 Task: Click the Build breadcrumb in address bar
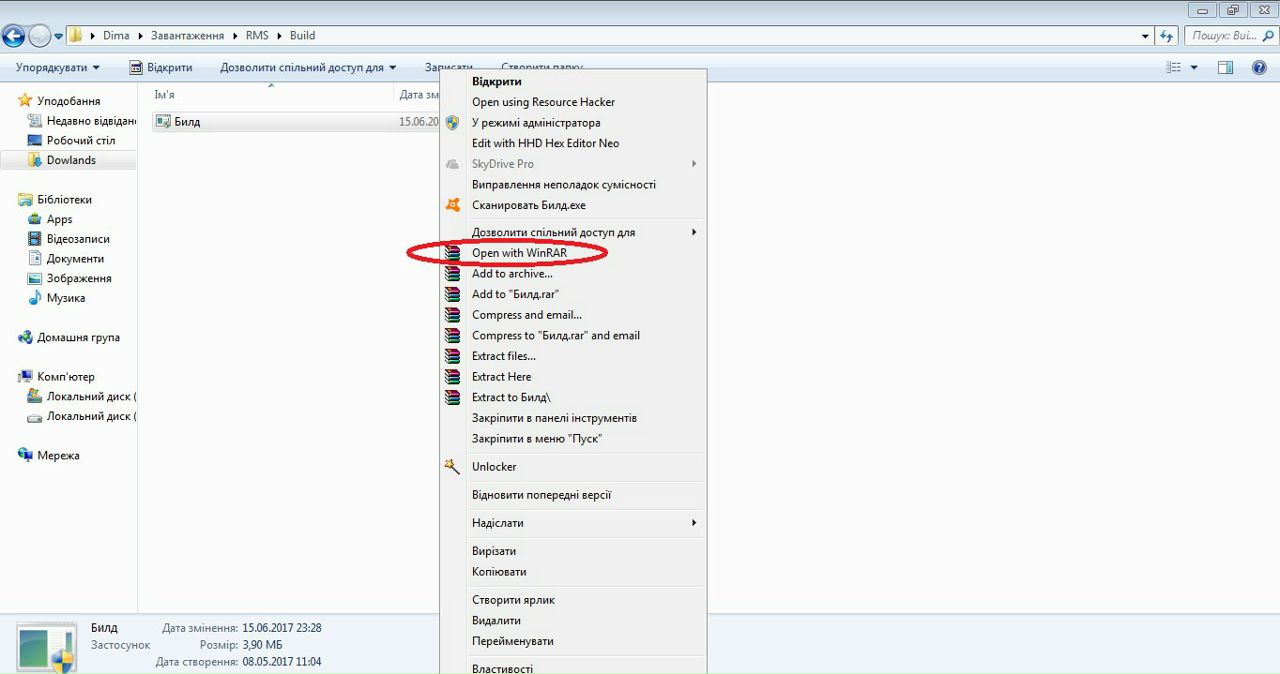[302, 36]
